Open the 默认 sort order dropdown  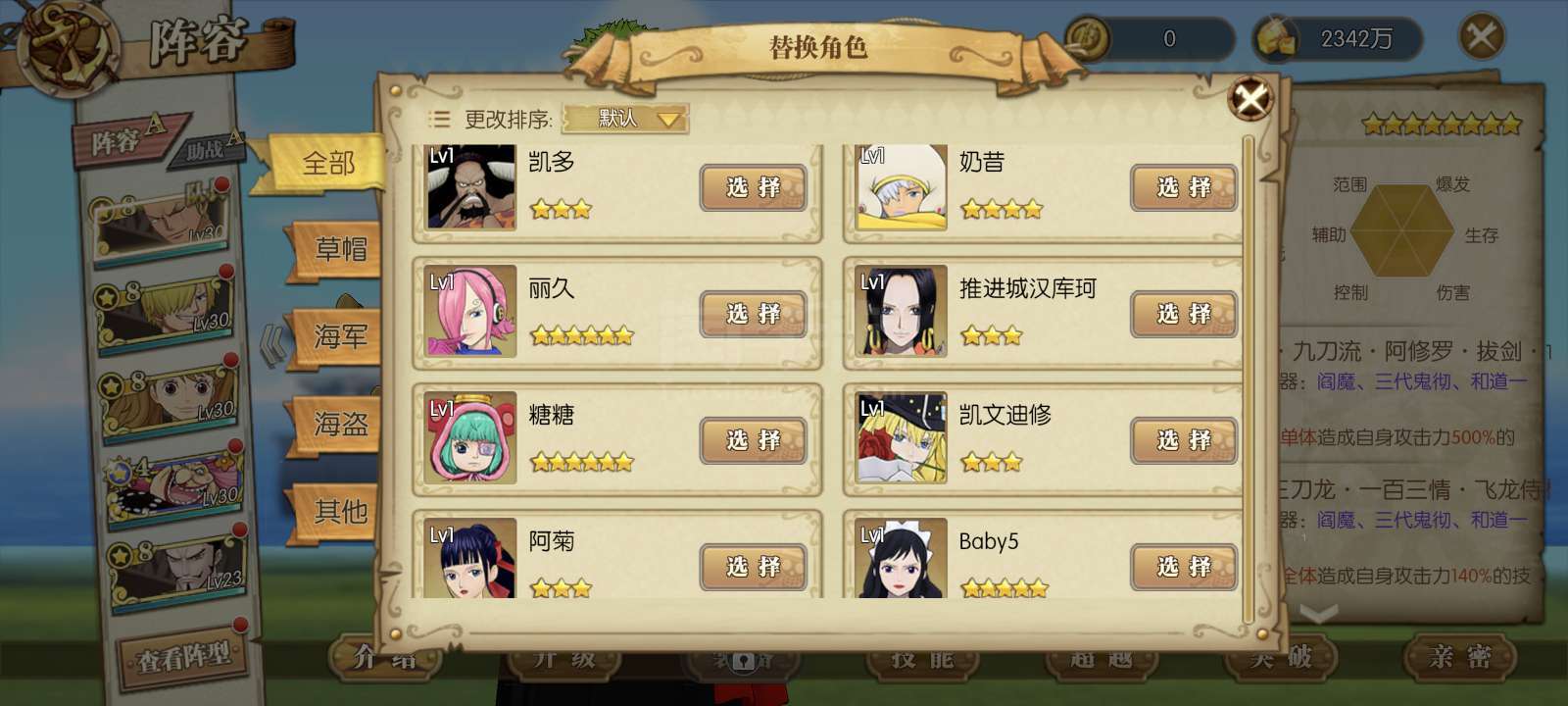(x=625, y=119)
